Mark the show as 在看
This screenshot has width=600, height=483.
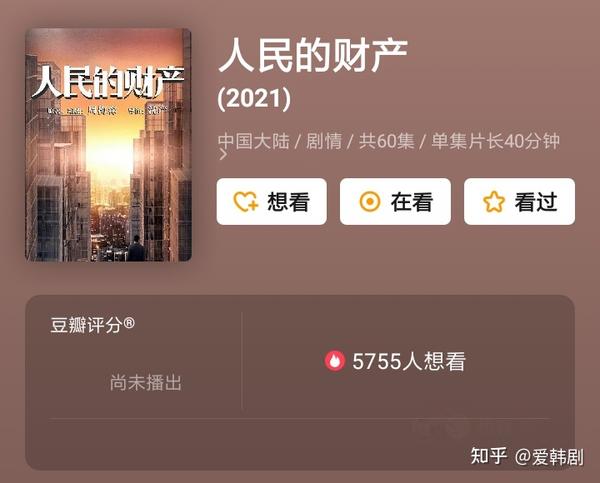tap(395, 201)
